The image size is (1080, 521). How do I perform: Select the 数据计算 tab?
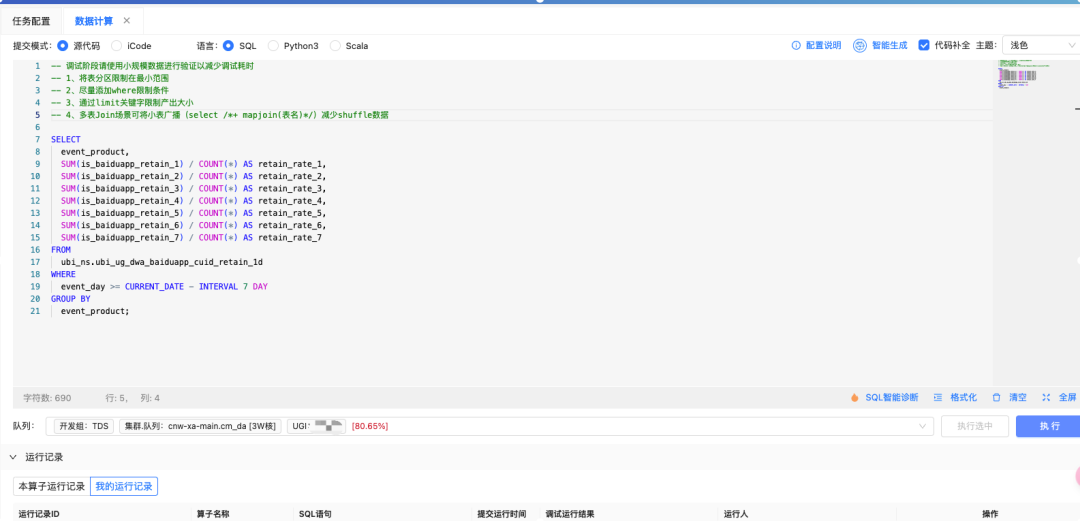click(x=94, y=21)
